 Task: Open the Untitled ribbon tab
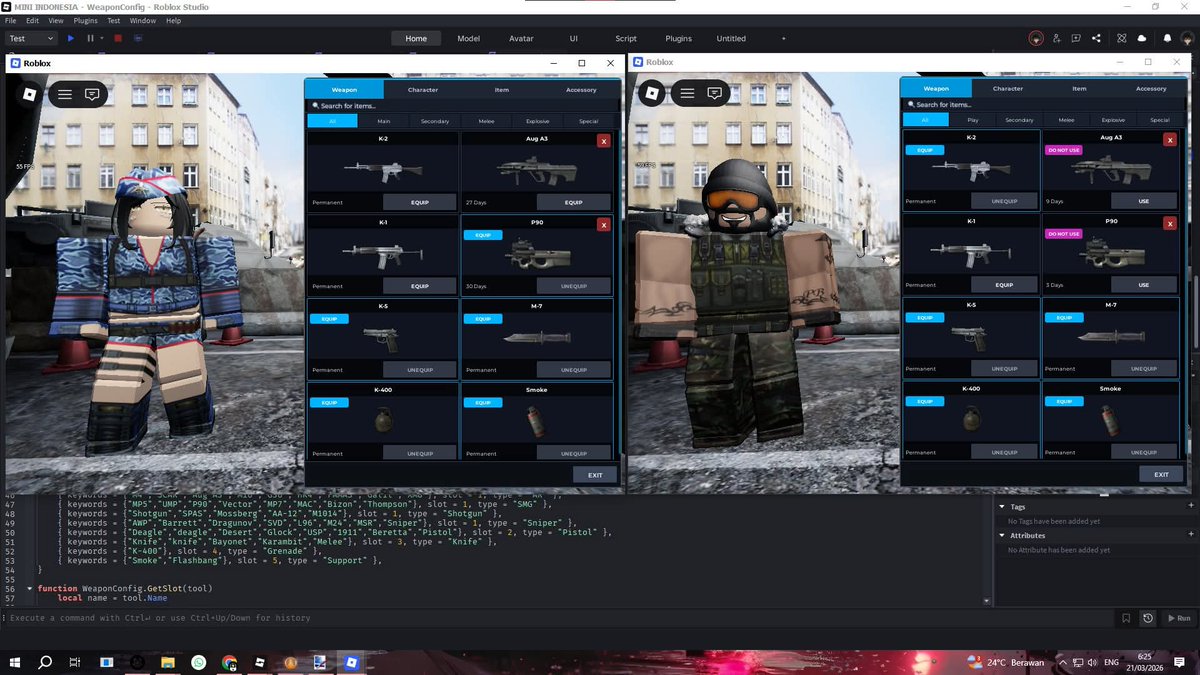(731, 38)
